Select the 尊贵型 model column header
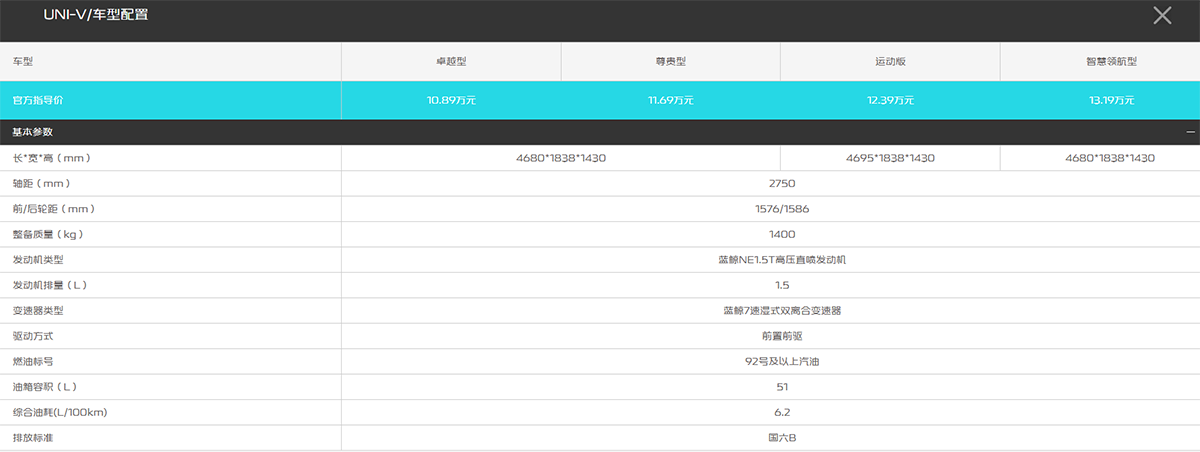 [x=670, y=61]
